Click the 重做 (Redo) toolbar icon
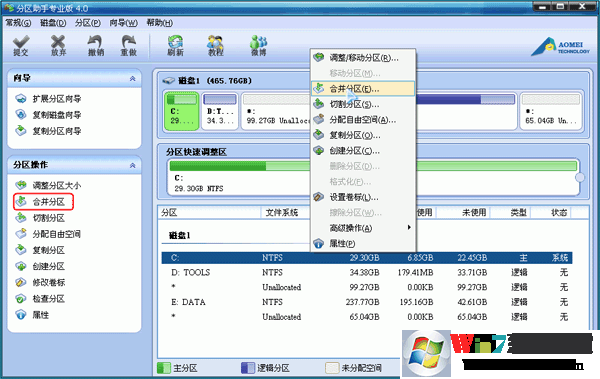600x379 pixels. (x=129, y=46)
